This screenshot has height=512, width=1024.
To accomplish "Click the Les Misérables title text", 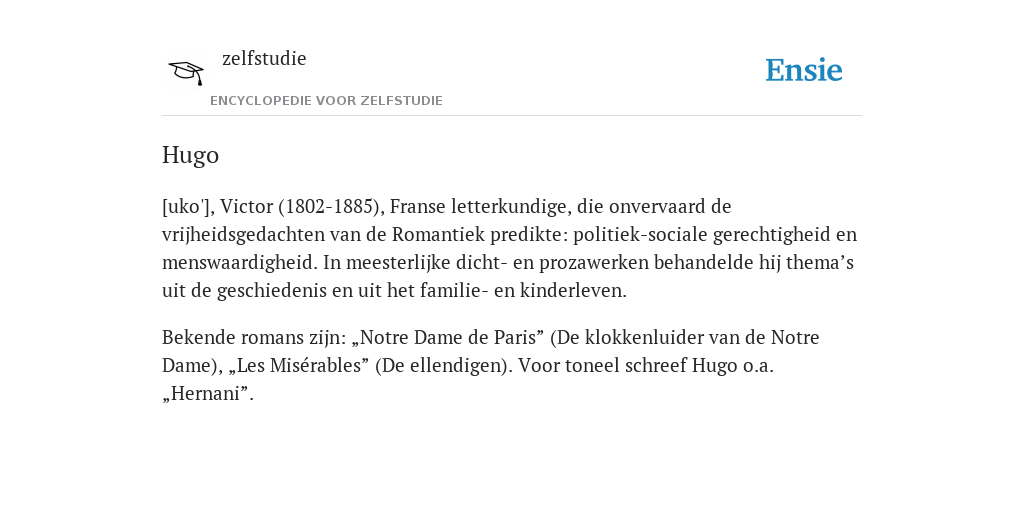I will coord(298,366).
